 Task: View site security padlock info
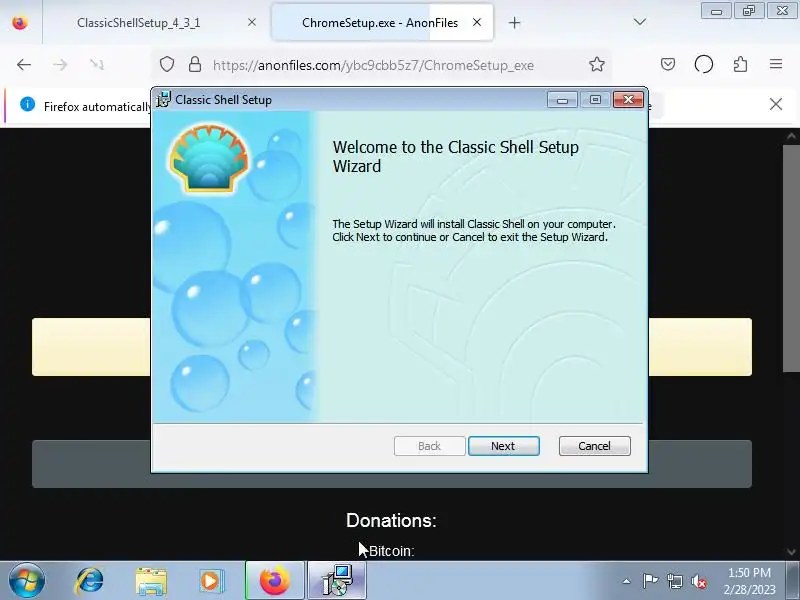(x=194, y=64)
